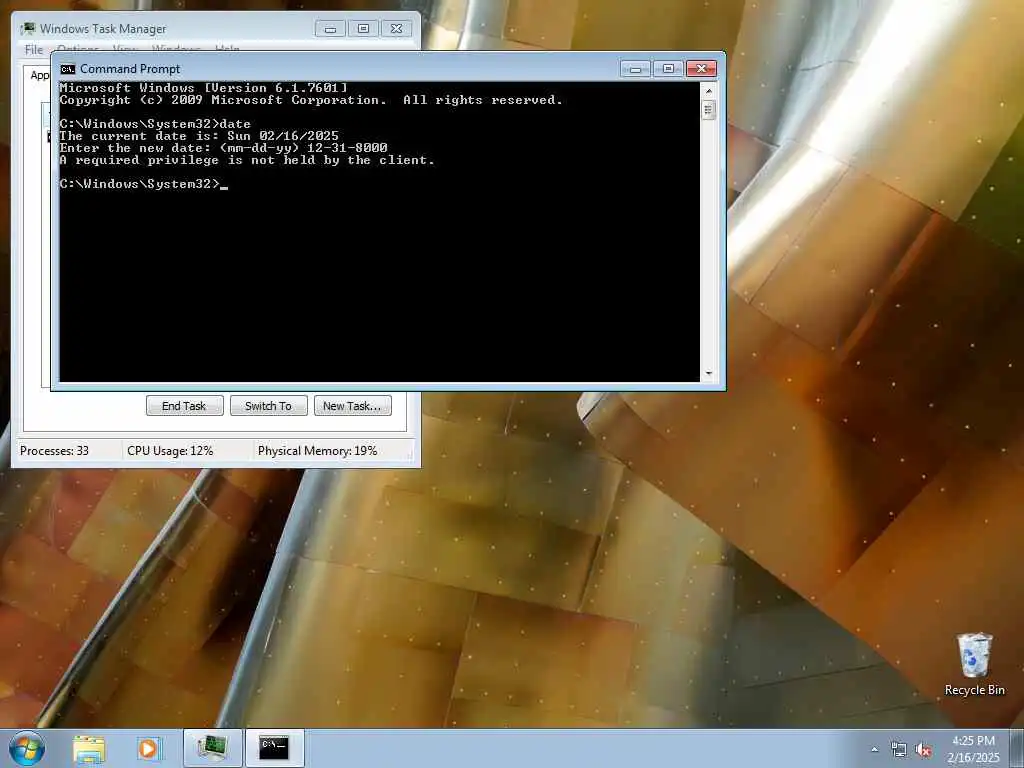Image resolution: width=1024 pixels, height=768 pixels.
Task: Click CPU Usage: 12% in the status bar
Action: click(170, 451)
